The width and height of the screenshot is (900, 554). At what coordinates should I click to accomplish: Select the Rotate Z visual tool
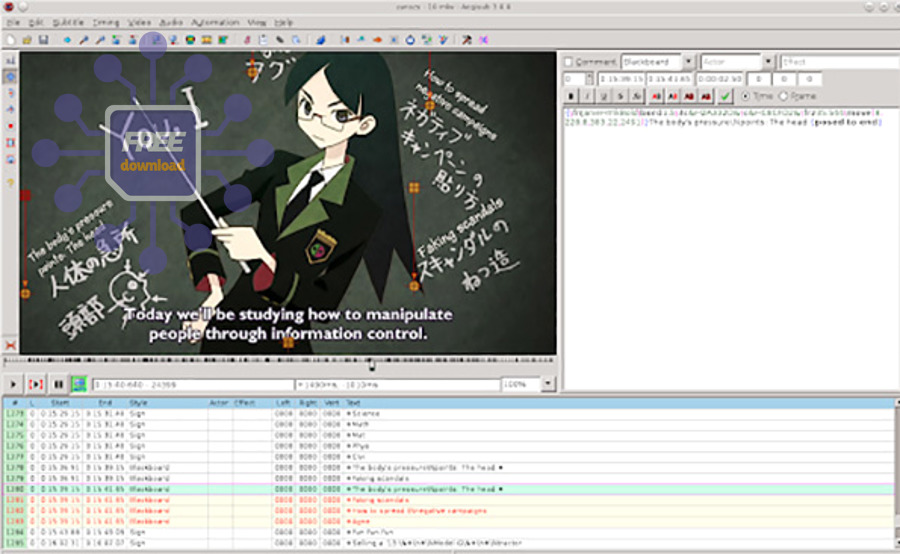[10, 93]
